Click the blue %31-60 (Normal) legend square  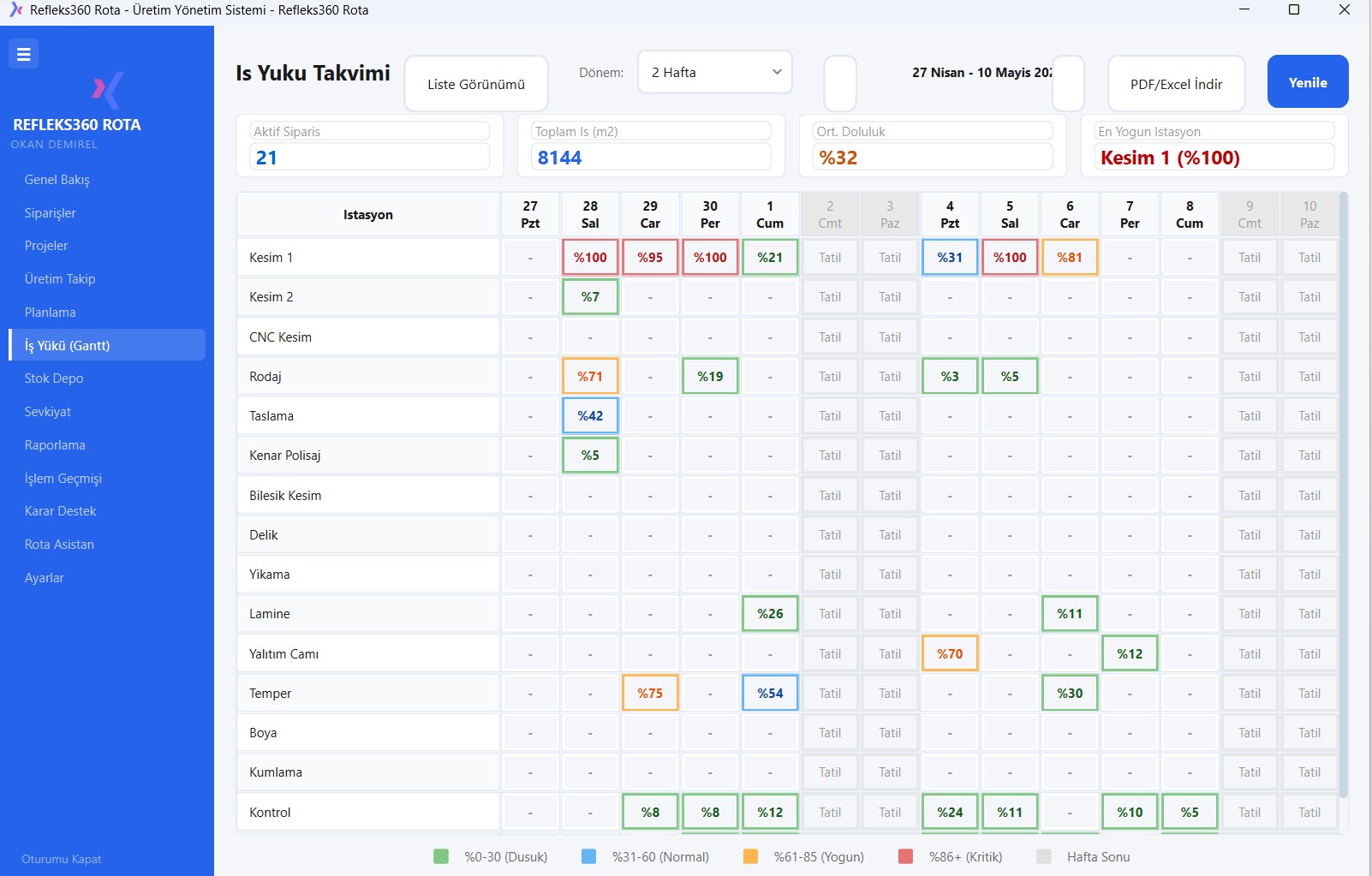[x=588, y=856]
